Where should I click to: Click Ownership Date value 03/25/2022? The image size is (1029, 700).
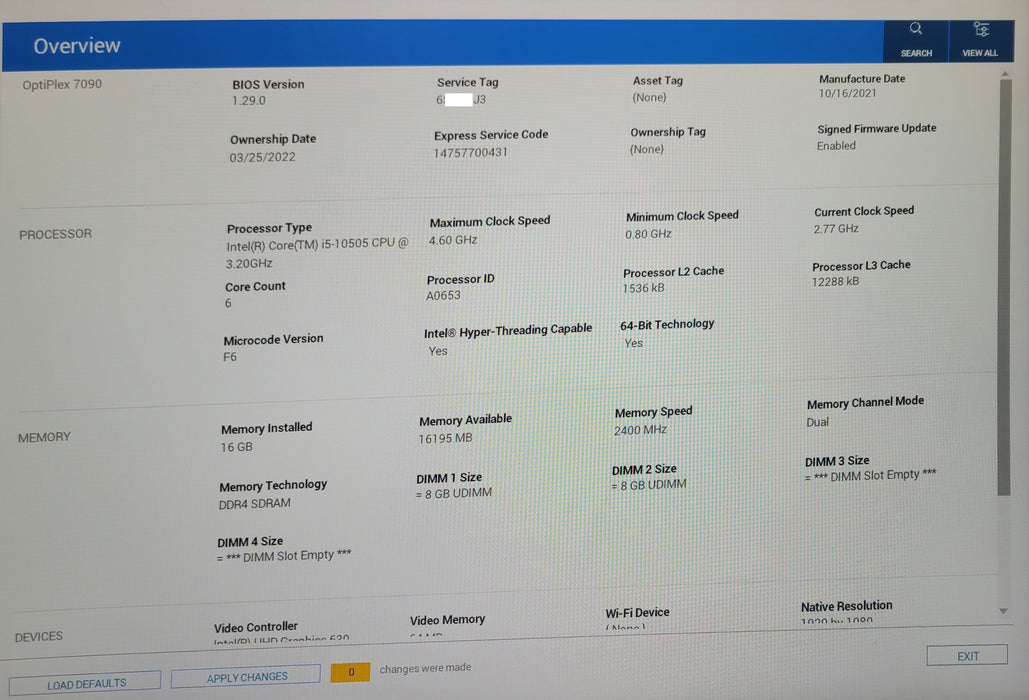262,157
